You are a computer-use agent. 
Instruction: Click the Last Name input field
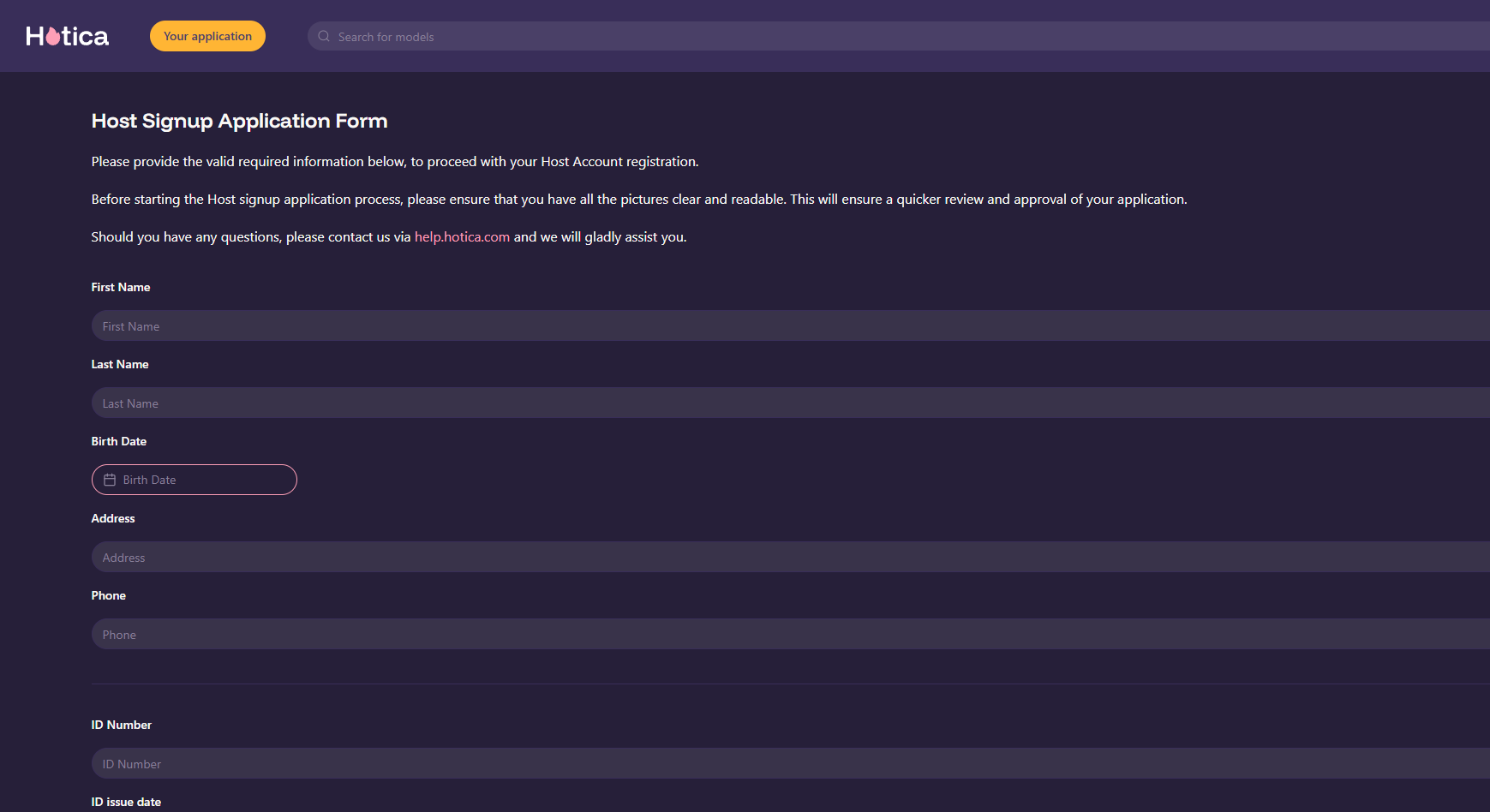[x=771, y=403]
